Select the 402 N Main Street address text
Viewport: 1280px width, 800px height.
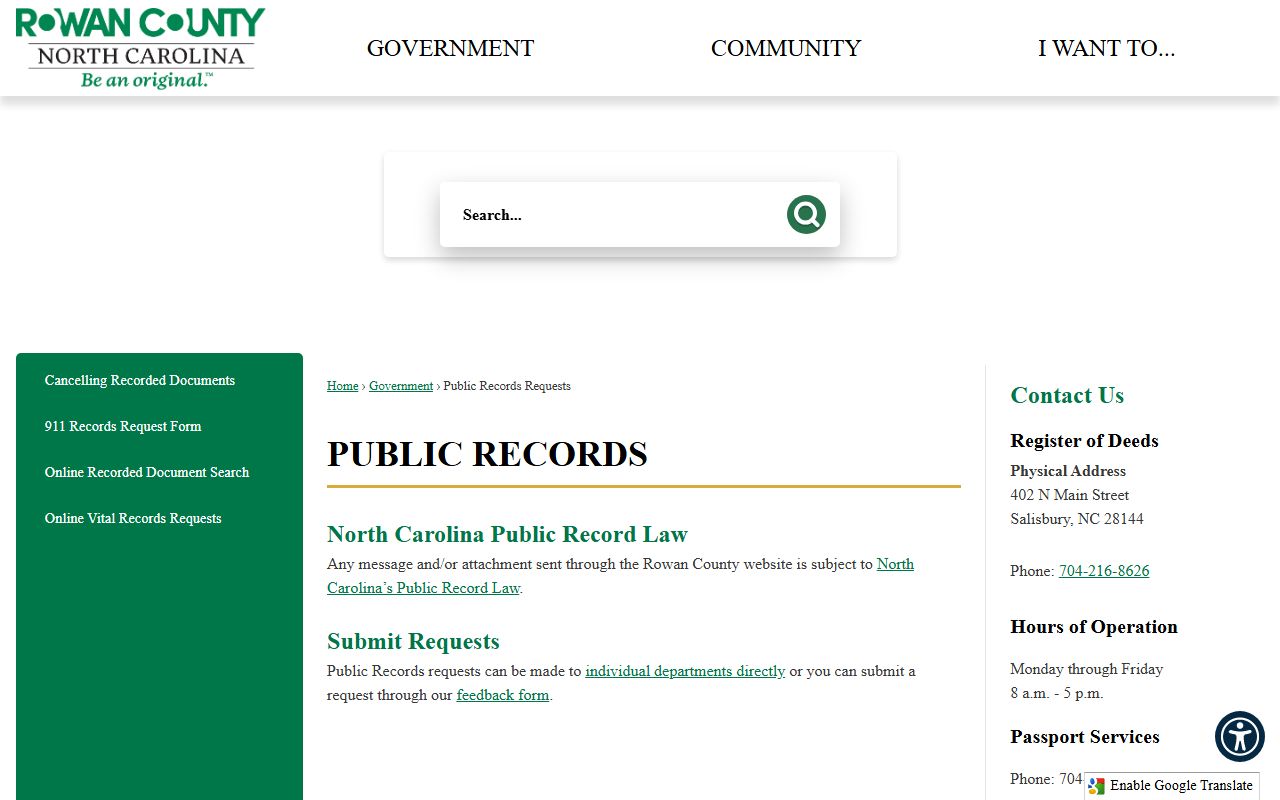[x=1069, y=495]
